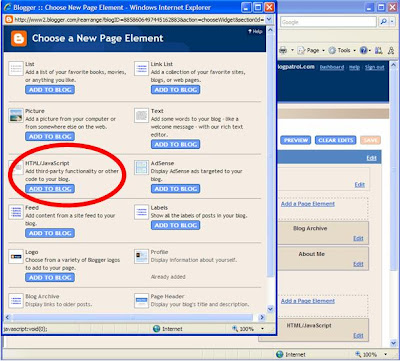Image resolution: width=400 pixels, height=361 pixels.
Task: Click Edit link under About Me
Action: point(358,264)
